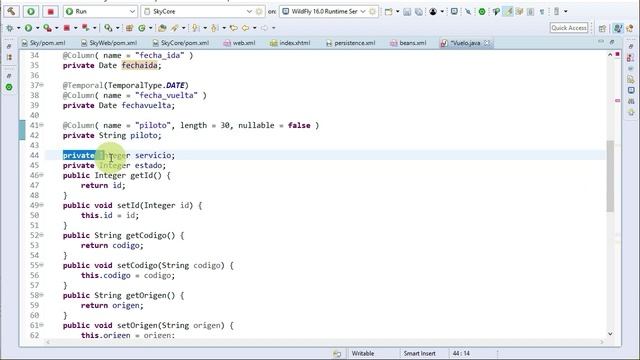Click the Save disk icon
The height and width of the screenshot is (360, 640).
point(407,12)
